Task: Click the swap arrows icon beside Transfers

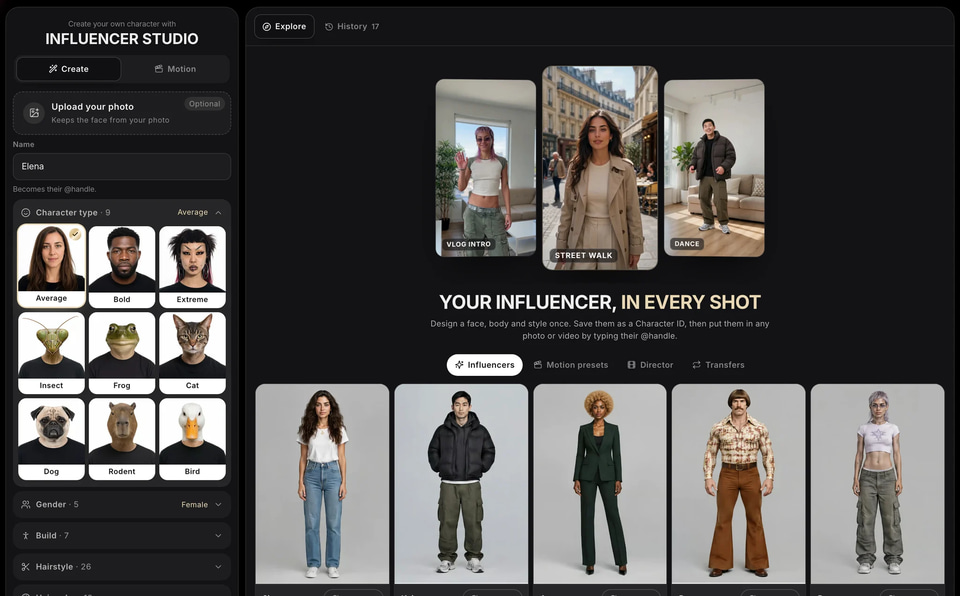Action: coord(696,364)
